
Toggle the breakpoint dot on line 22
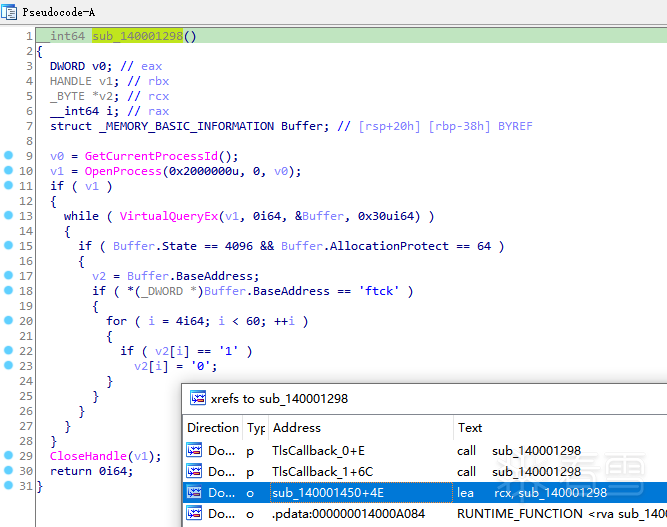pyautogui.click(x=9, y=350)
